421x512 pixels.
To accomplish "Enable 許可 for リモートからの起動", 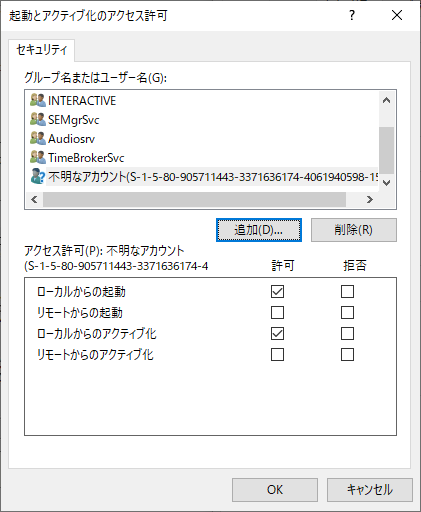I will coord(277,312).
